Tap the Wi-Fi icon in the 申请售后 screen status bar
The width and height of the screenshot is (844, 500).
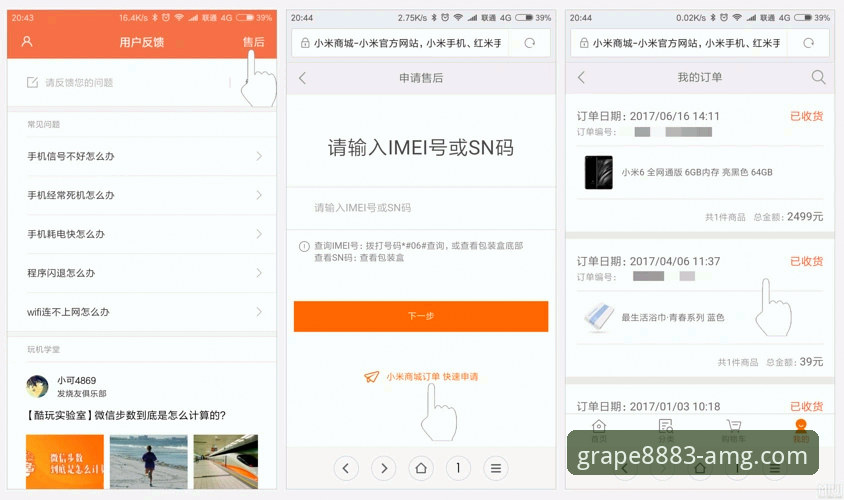click(458, 17)
